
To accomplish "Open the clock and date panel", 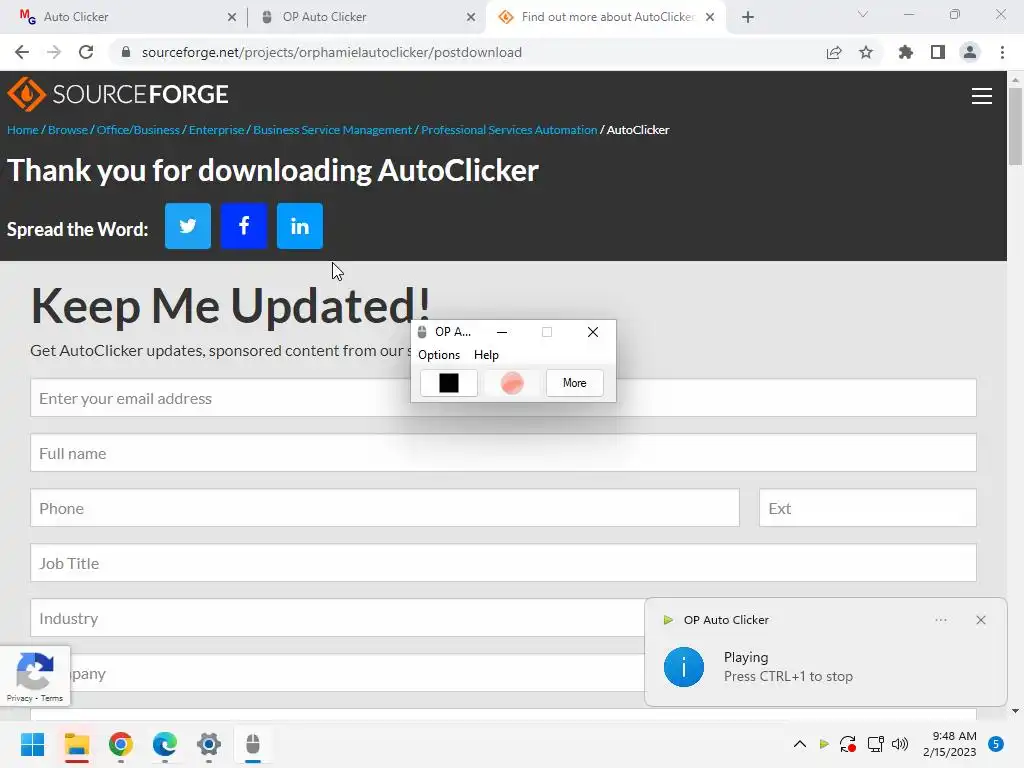I will pyautogui.click(x=950, y=744).
